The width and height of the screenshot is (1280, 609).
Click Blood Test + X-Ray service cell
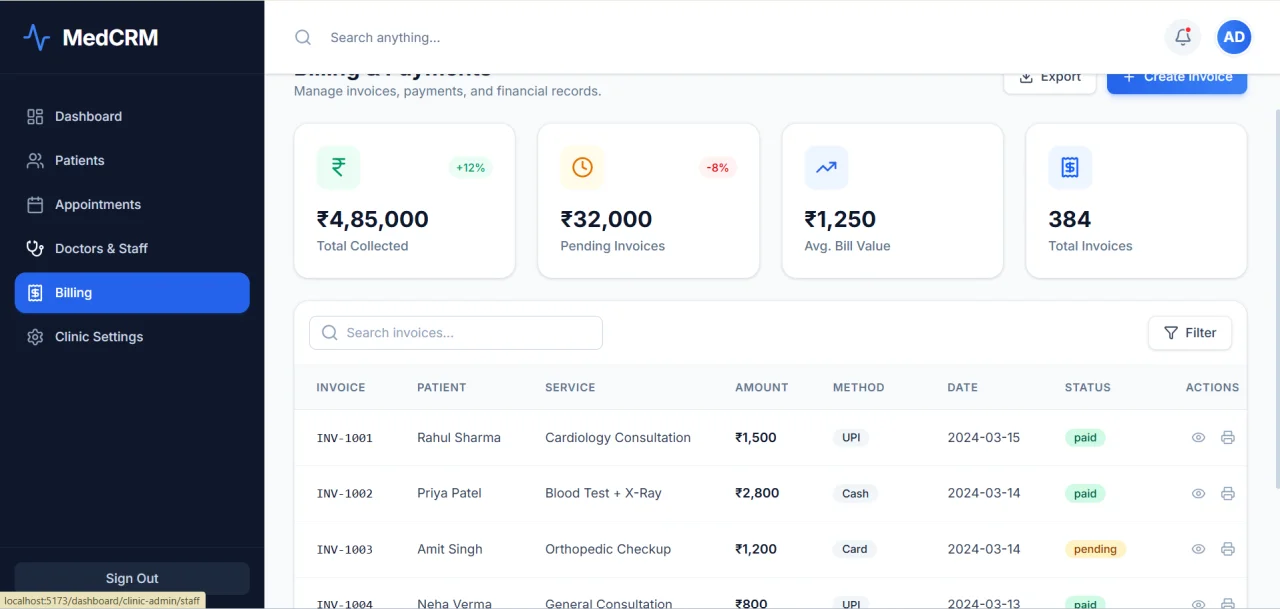tap(603, 493)
